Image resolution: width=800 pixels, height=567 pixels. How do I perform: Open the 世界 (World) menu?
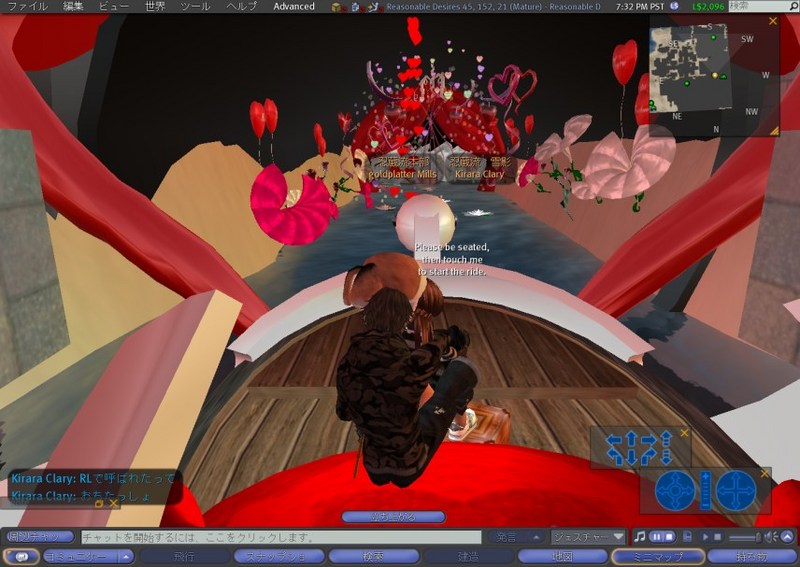pos(155,7)
